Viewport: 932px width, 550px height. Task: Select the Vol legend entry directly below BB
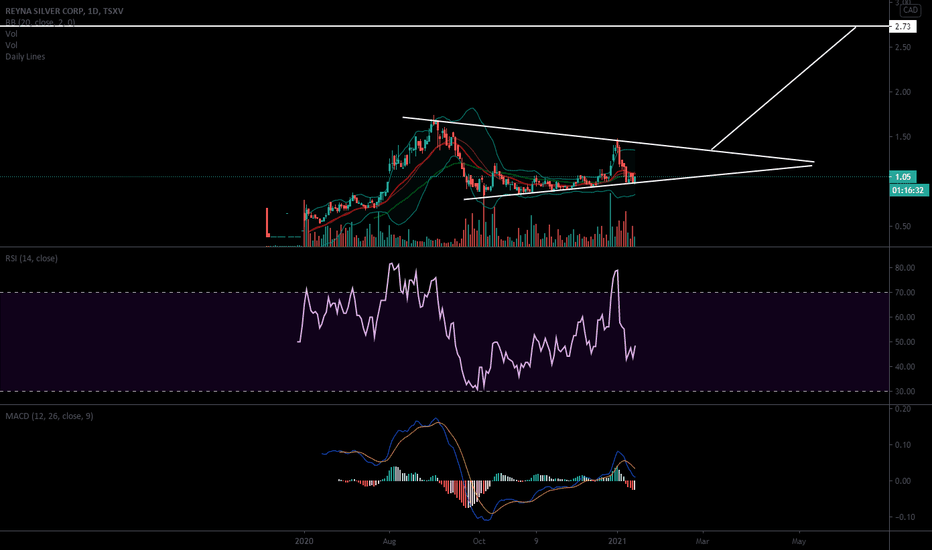click(x=11, y=34)
